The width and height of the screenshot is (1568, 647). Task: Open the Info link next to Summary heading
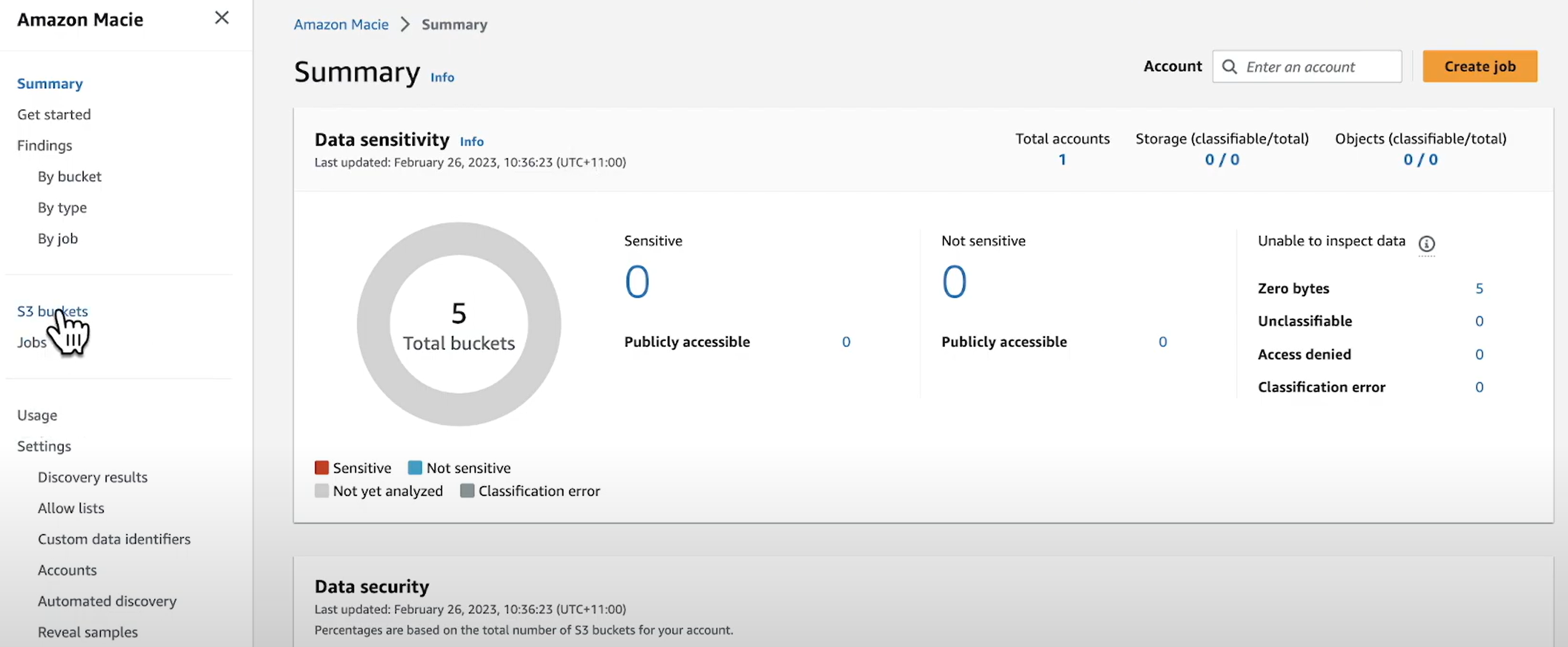(442, 77)
